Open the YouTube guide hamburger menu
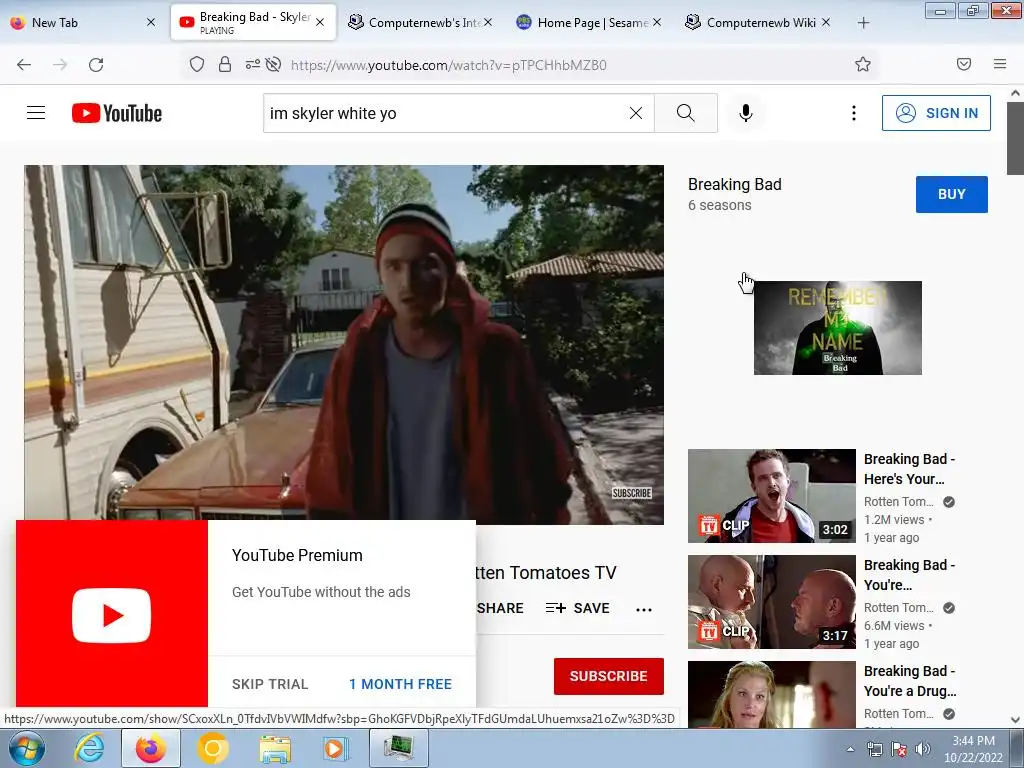The image size is (1024, 768). (x=36, y=113)
